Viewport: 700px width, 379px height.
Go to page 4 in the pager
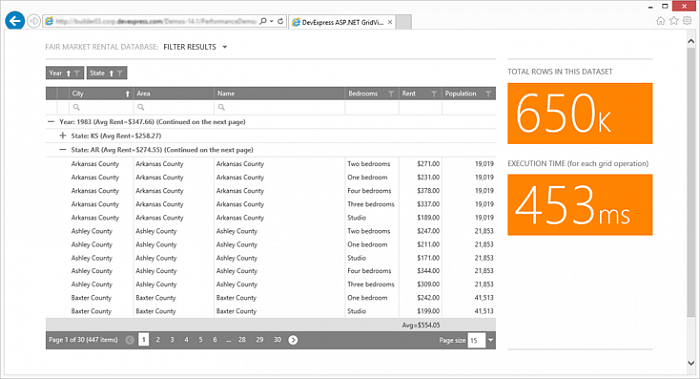[x=186, y=340]
